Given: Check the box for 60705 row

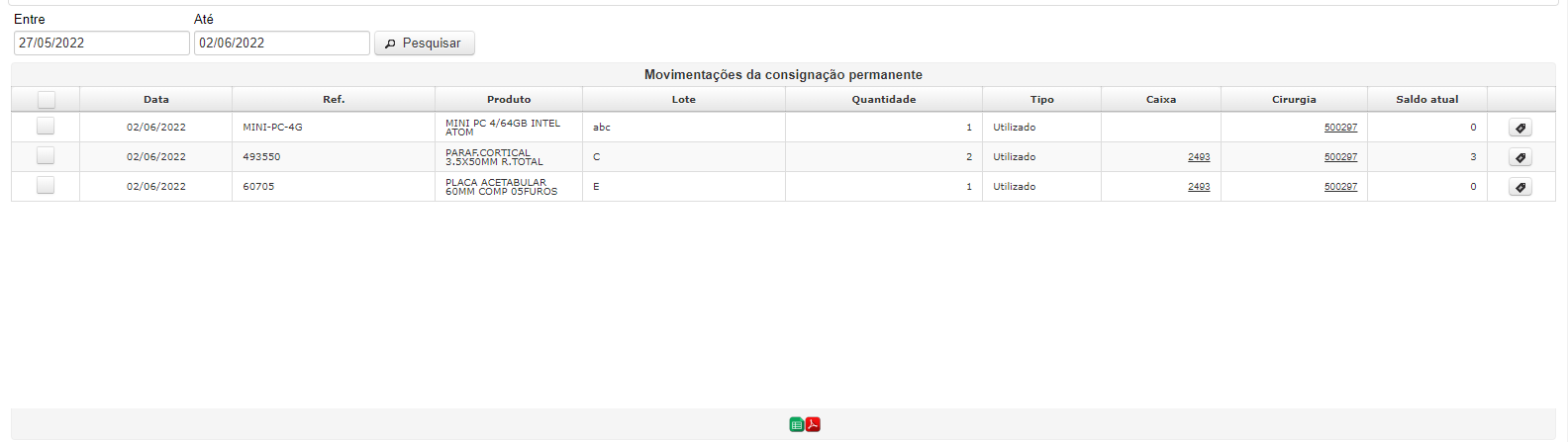Looking at the screenshot, I should click(46, 185).
